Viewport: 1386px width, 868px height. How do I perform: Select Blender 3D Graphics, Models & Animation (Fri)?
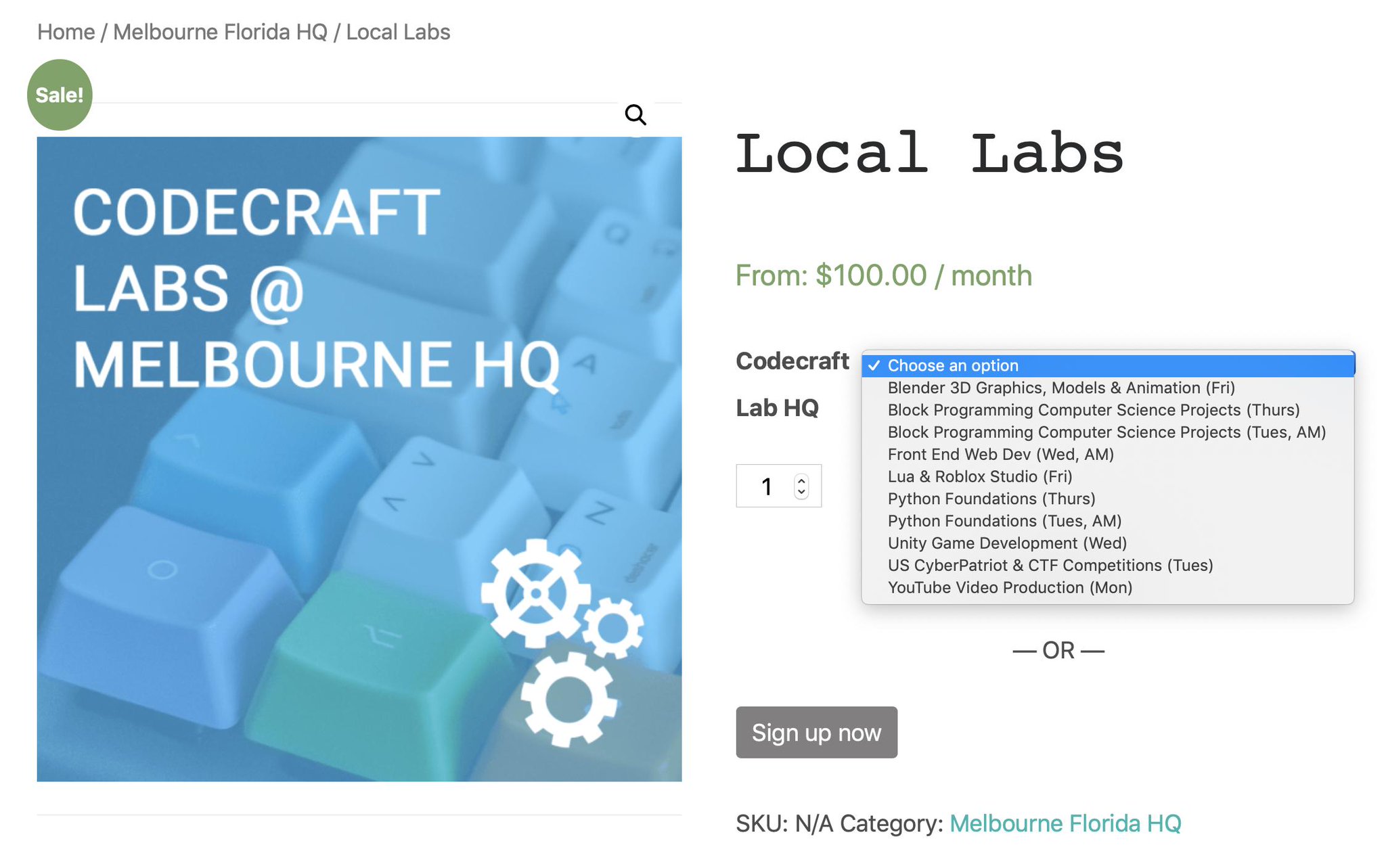click(1060, 388)
